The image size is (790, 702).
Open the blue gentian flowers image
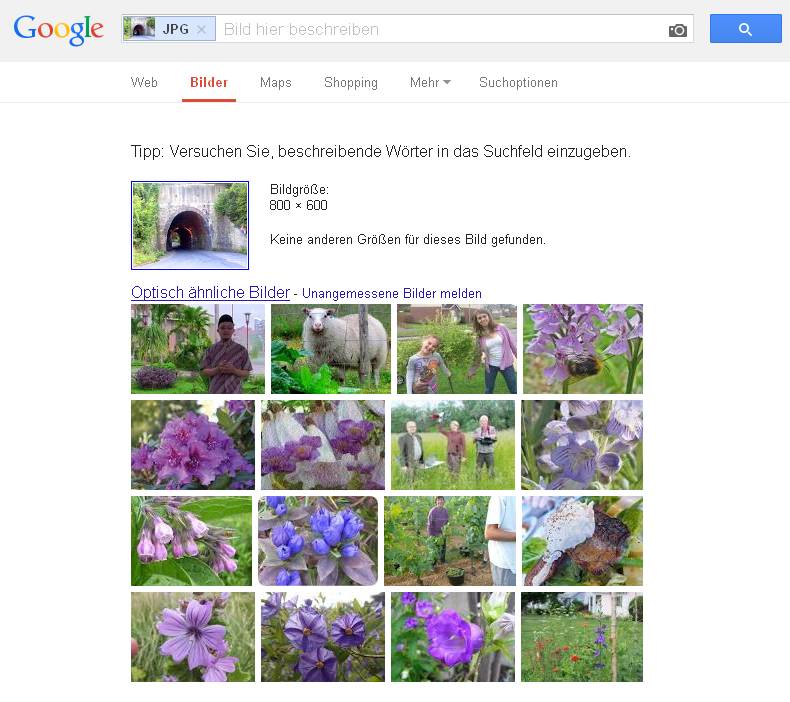click(x=318, y=541)
